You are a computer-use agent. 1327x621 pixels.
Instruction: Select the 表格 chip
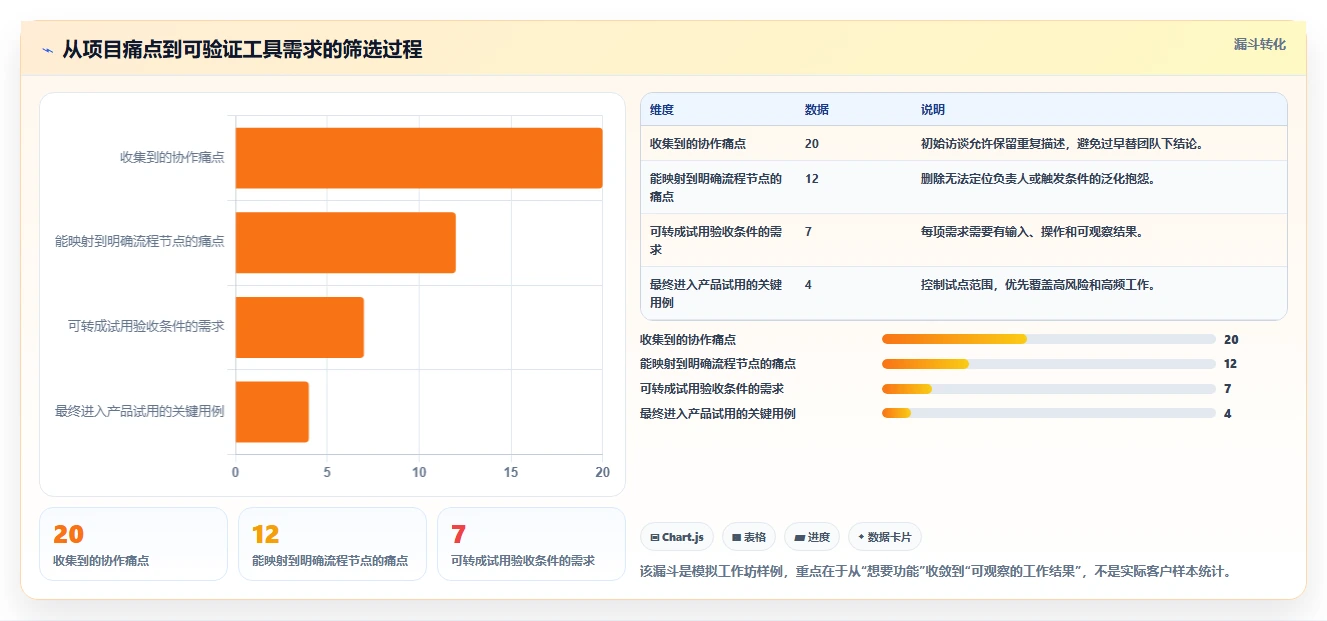(x=748, y=537)
